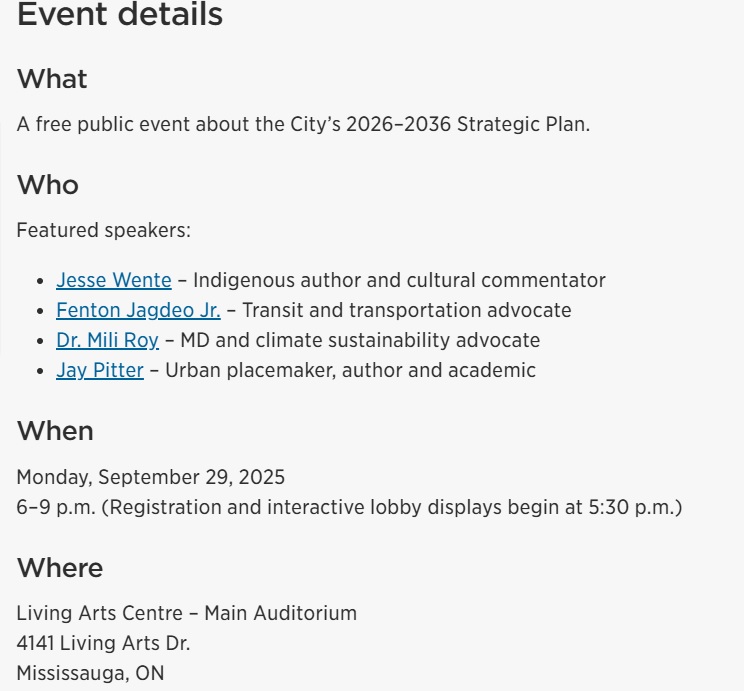
Task: Click the 4141 Living Arts Dr. address
Action: [x=103, y=644]
